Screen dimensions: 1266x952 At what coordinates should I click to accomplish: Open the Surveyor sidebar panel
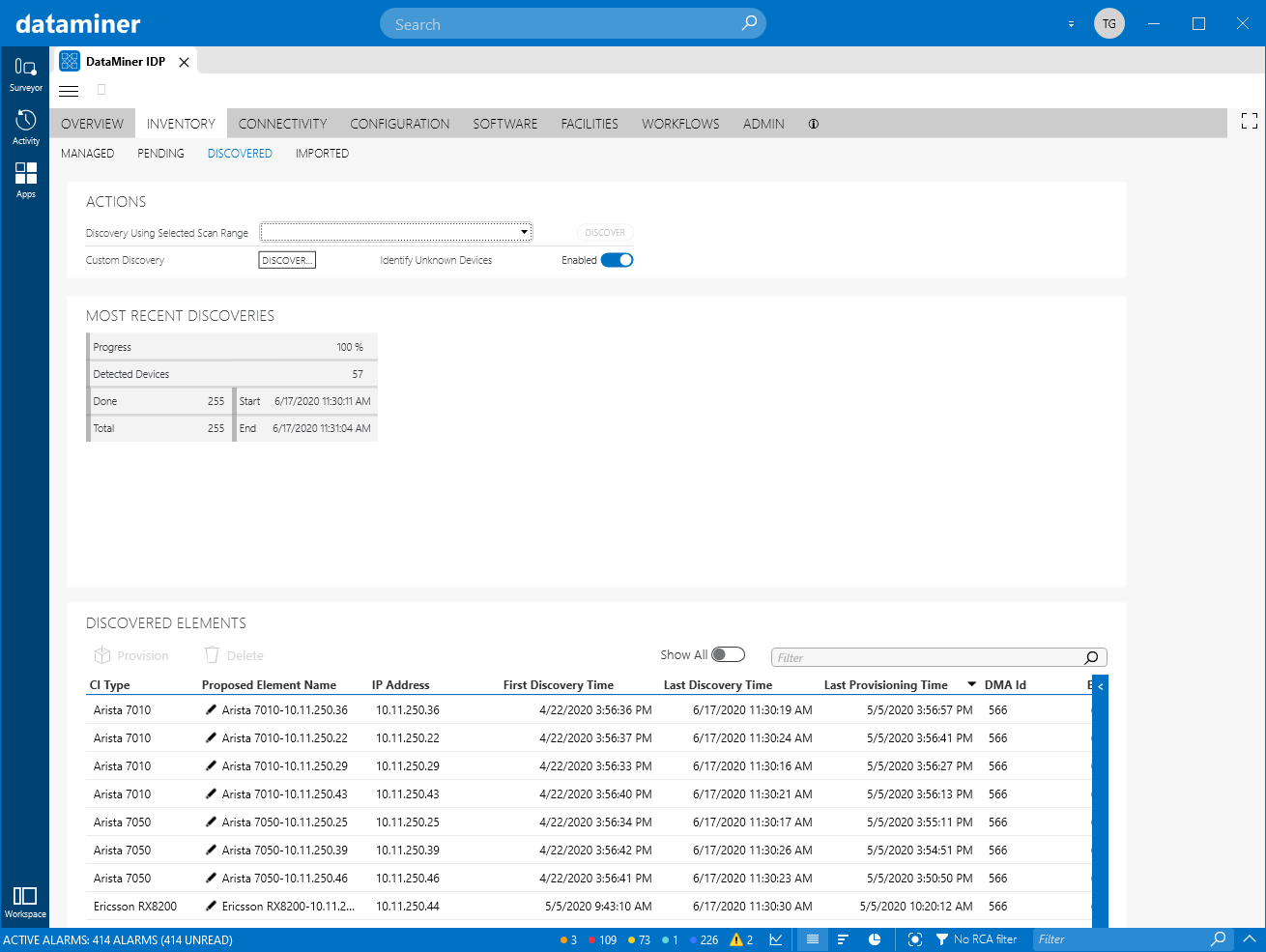(25, 73)
